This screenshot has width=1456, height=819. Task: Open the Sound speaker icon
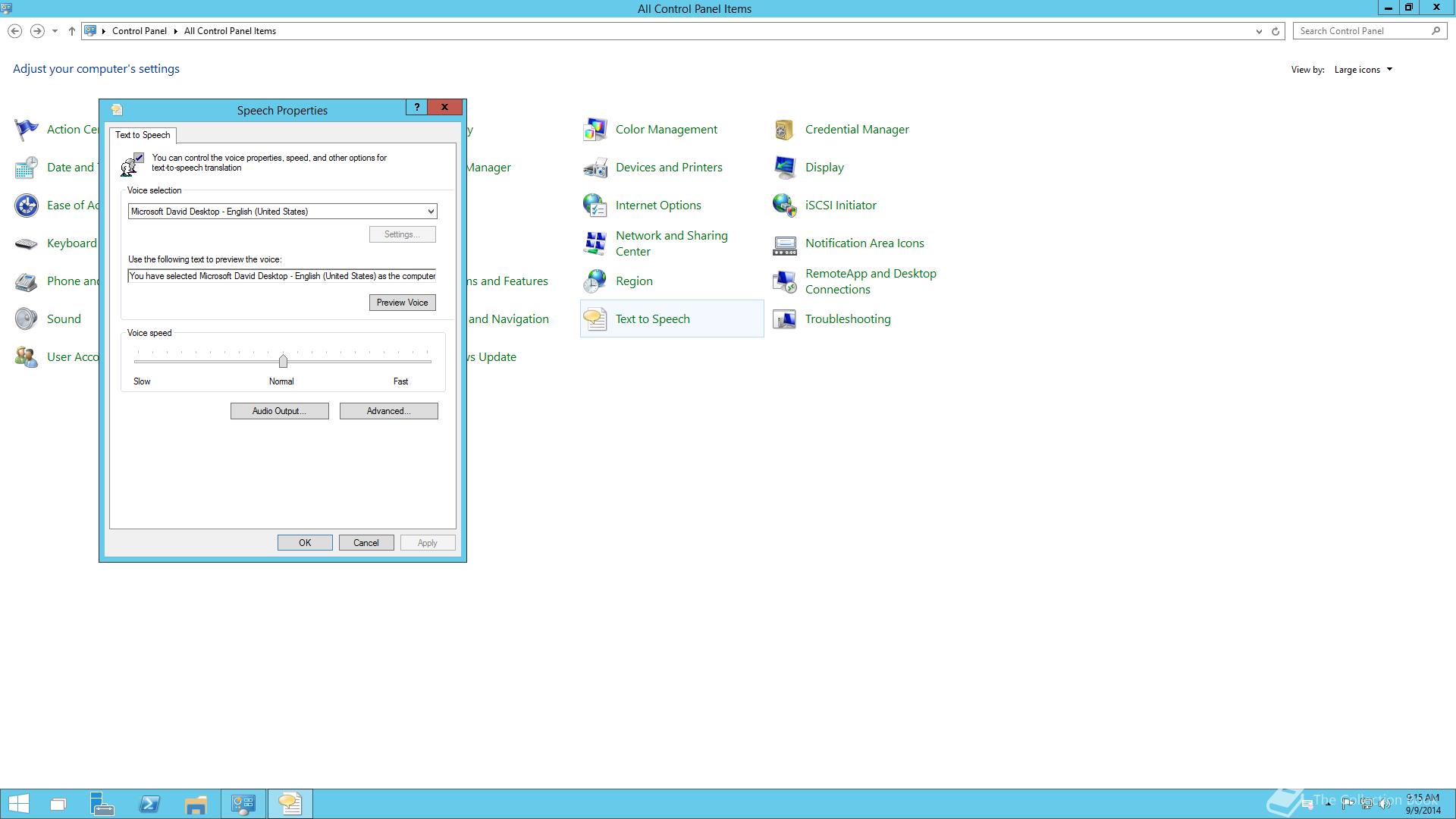click(27, 319)
